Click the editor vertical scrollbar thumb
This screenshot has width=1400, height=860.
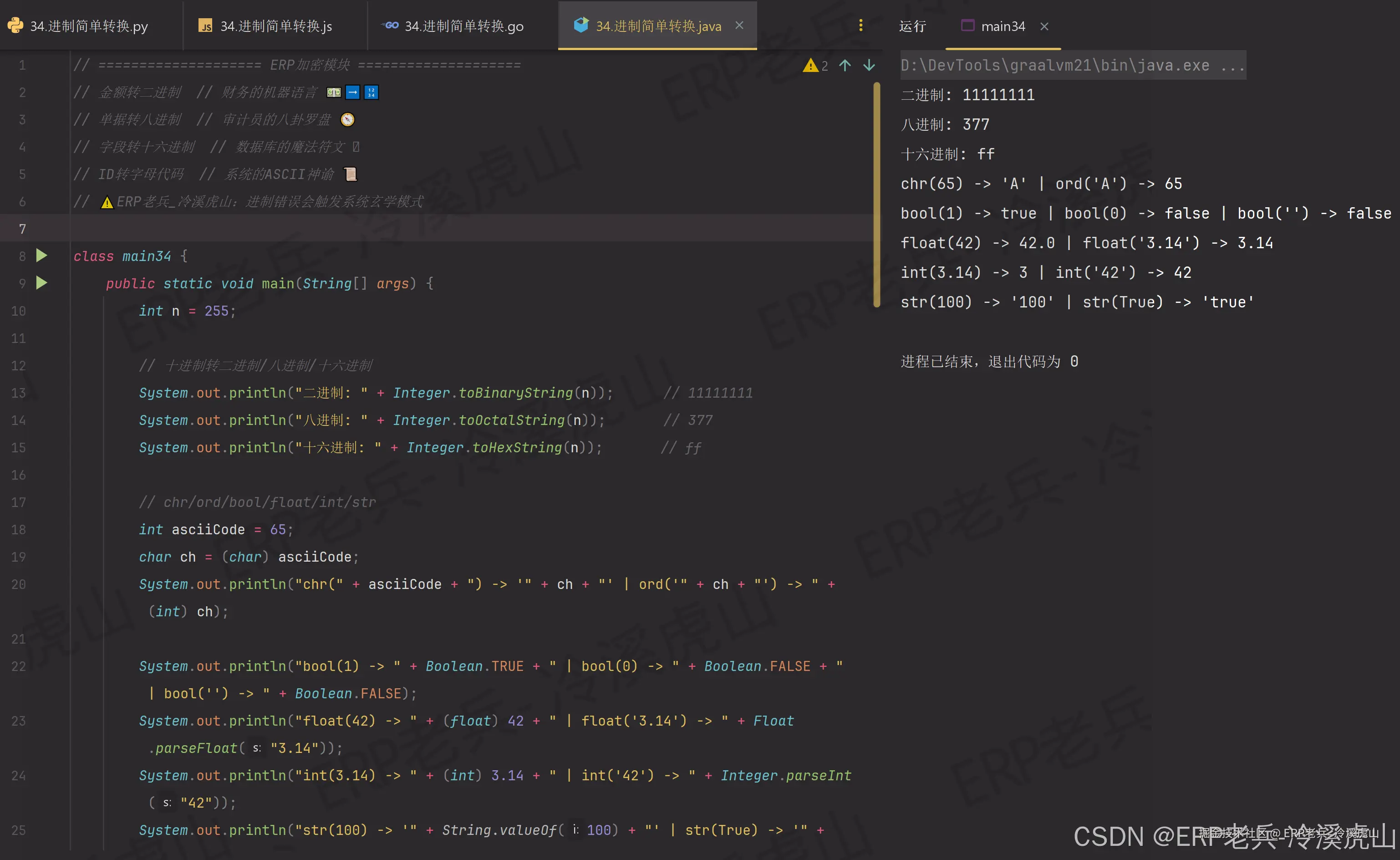click(876, 194)
